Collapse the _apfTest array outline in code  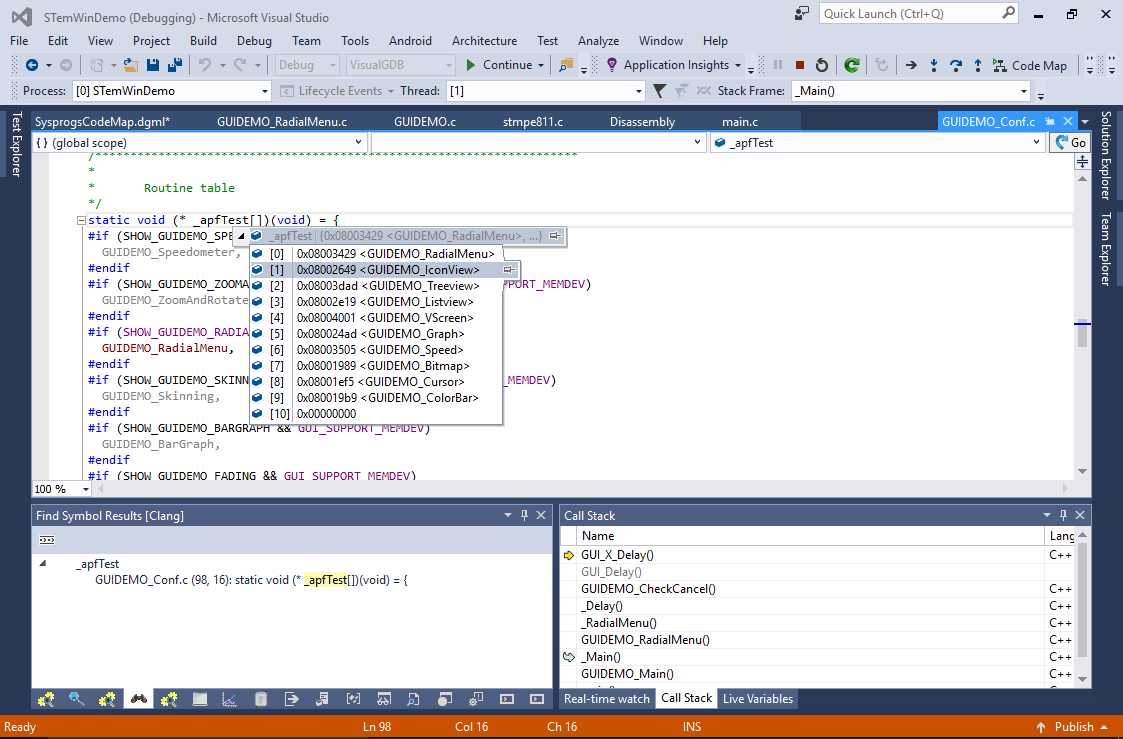[x=81, y=220]
